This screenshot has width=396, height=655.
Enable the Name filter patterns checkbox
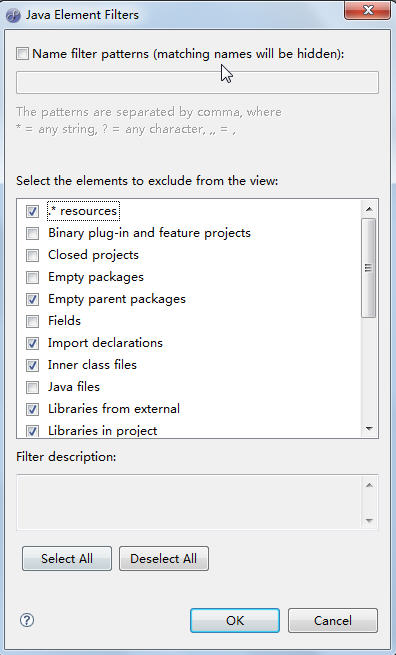point(22,54)
